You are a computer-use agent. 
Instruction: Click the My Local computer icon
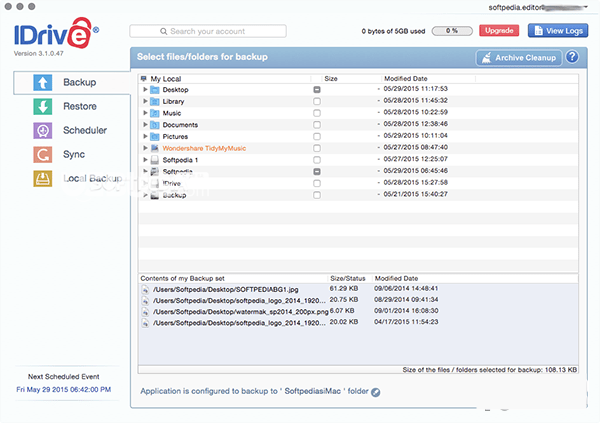[x=143, y=78]
